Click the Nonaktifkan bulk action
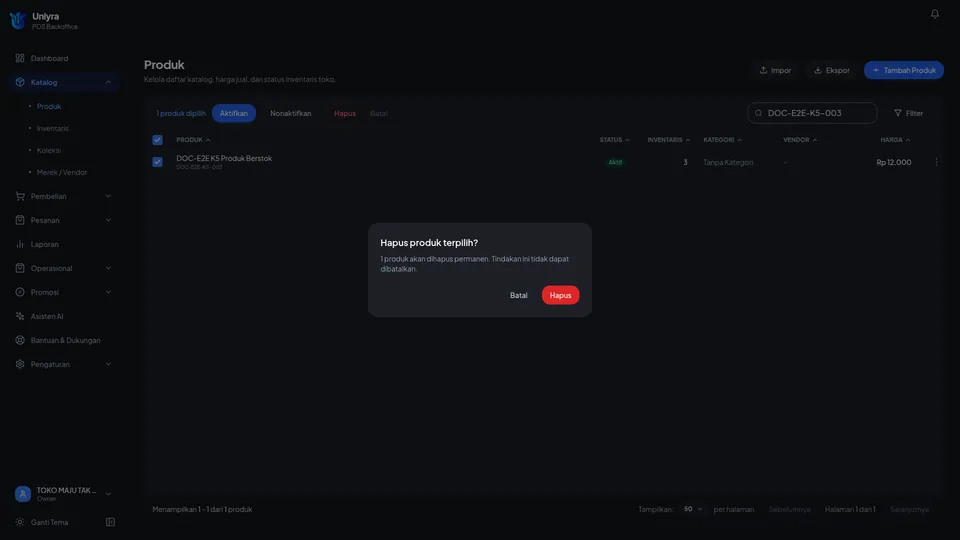The height and width of the screenshot is (540, 960). (291, 113)
